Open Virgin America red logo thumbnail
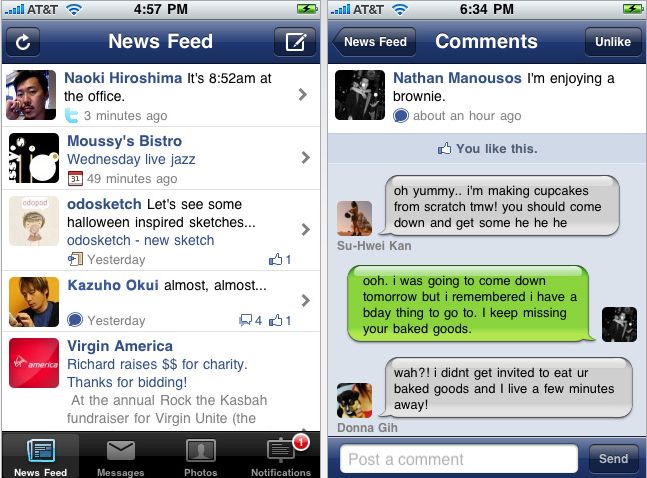Image resolution: width=647 pixels, height=478 pixels. click(x=34, y=363)
